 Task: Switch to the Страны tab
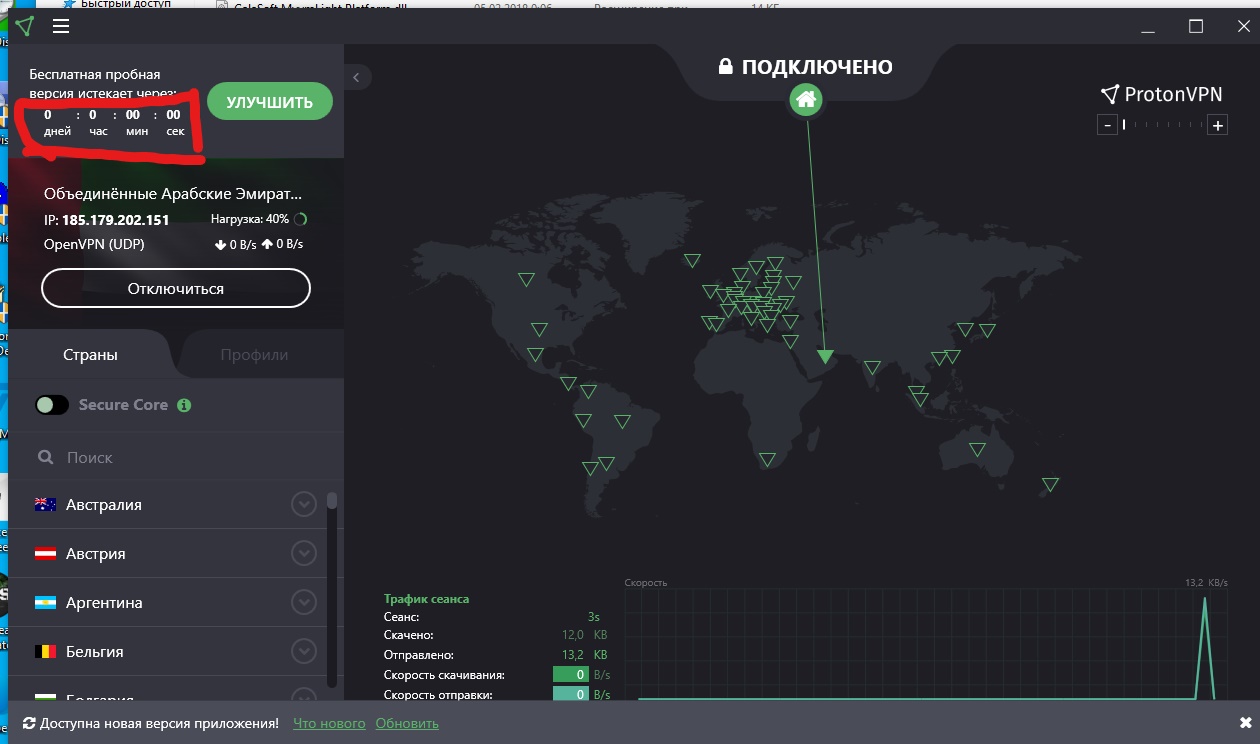[x=90, y=355]
